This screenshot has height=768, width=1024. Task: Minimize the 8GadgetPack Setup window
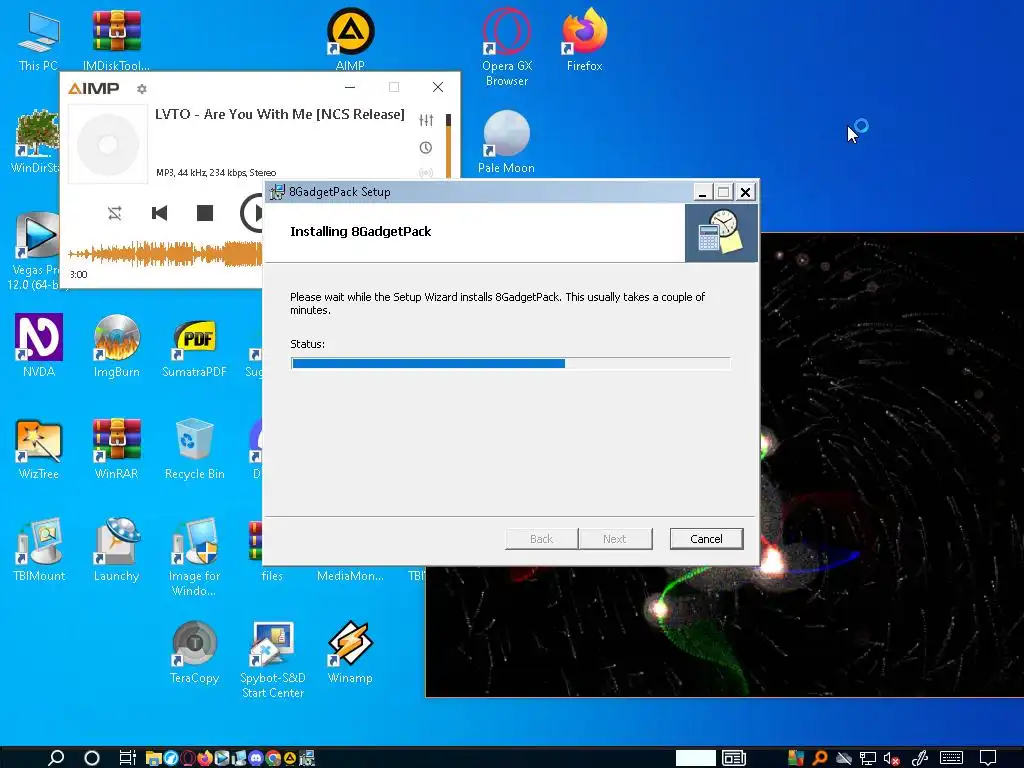coord(702,192)
